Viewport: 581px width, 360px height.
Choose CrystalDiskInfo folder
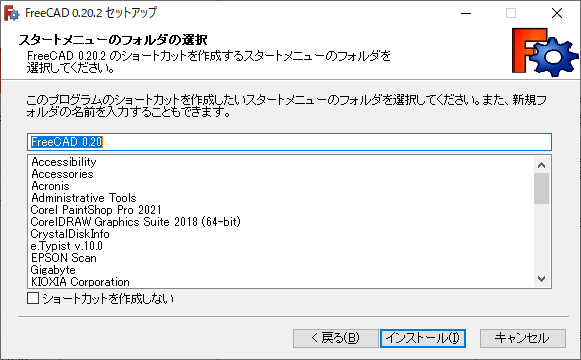point(70,234)
